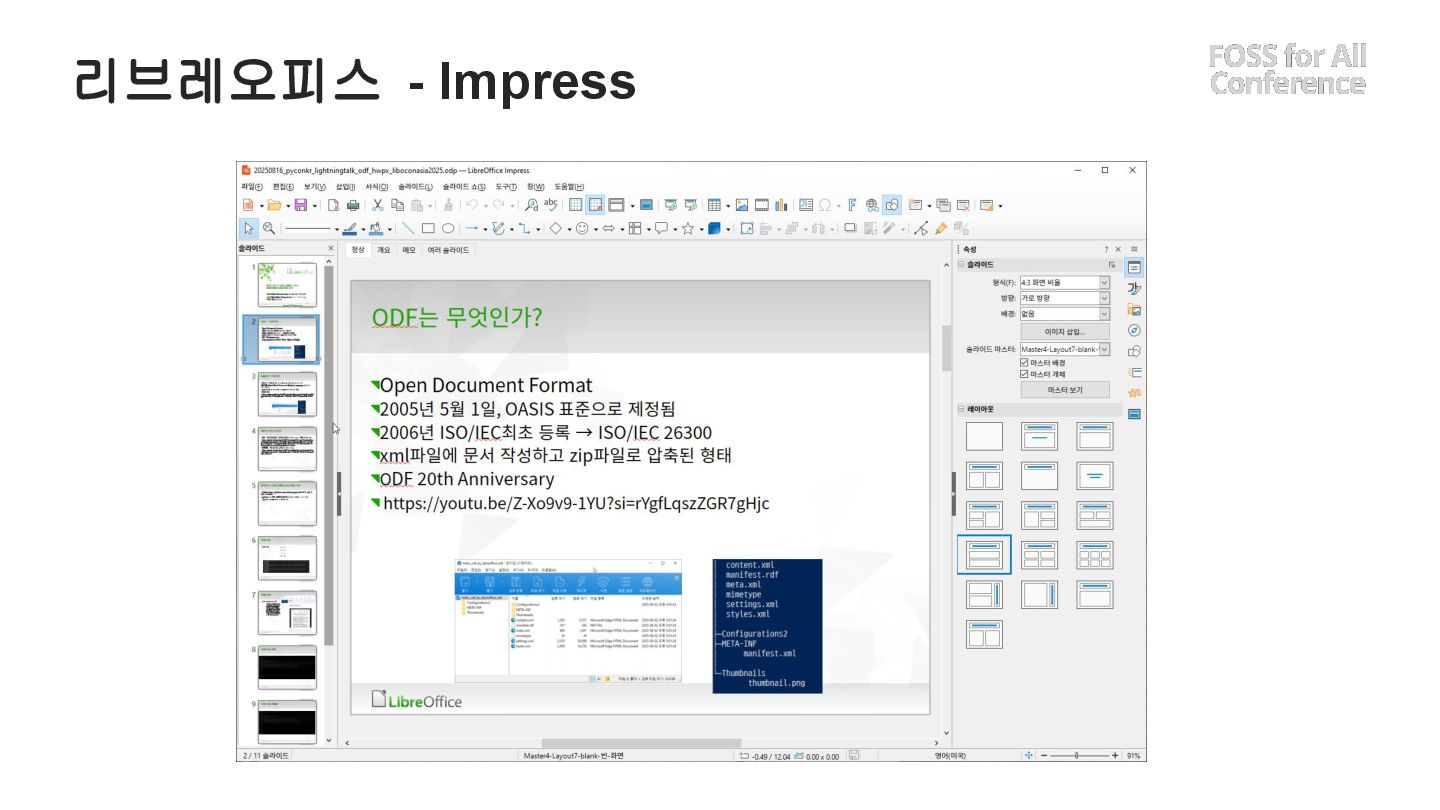Click the Cut scissors icon

click(377, 205)
